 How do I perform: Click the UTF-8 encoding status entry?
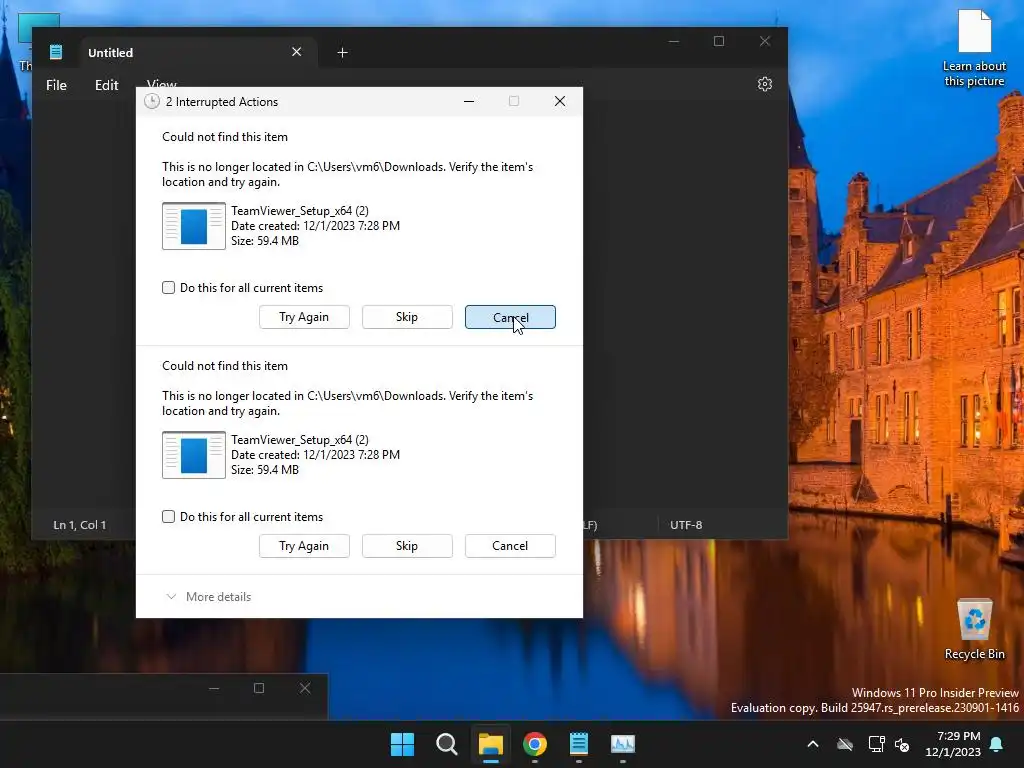pos(686,525)
